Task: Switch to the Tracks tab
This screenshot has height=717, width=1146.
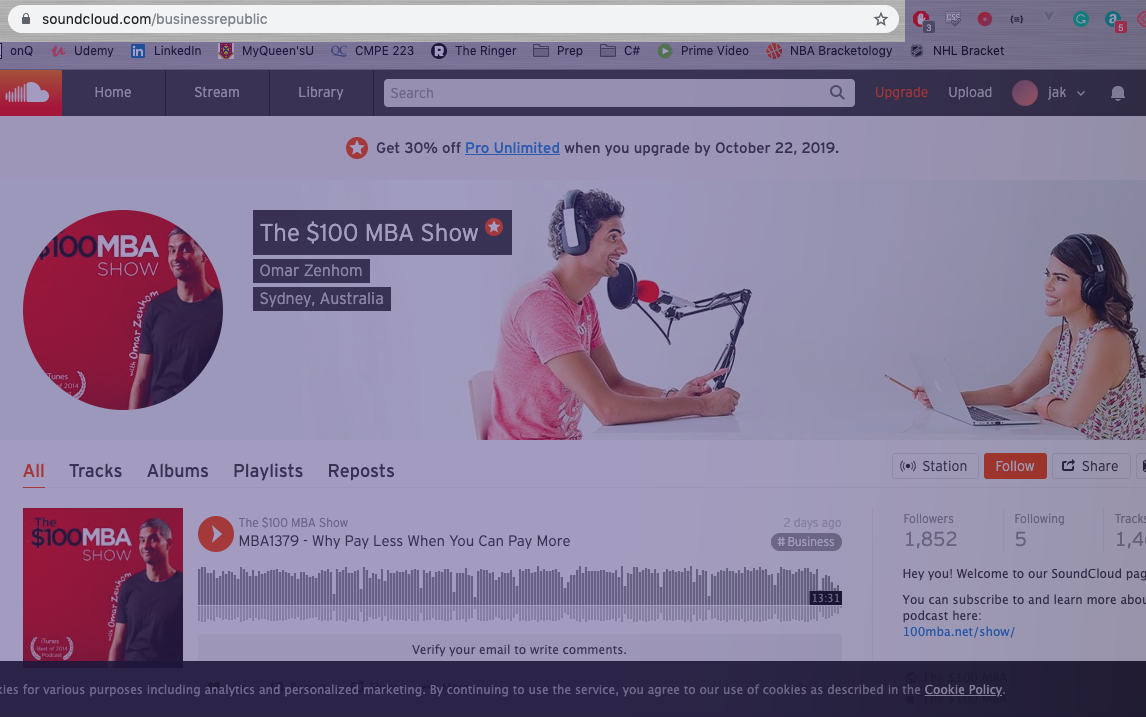Action: click(96, 471)
